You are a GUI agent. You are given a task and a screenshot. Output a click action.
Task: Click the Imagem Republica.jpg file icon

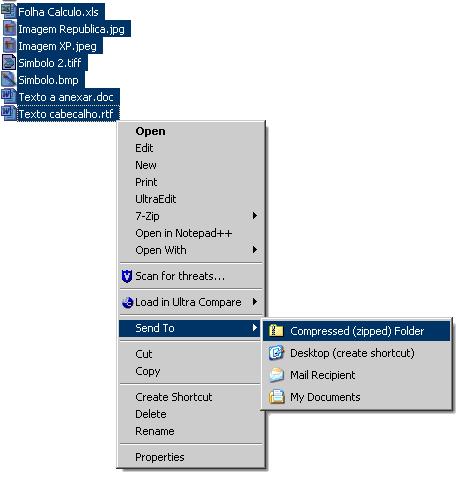click(x=9, y=28)
